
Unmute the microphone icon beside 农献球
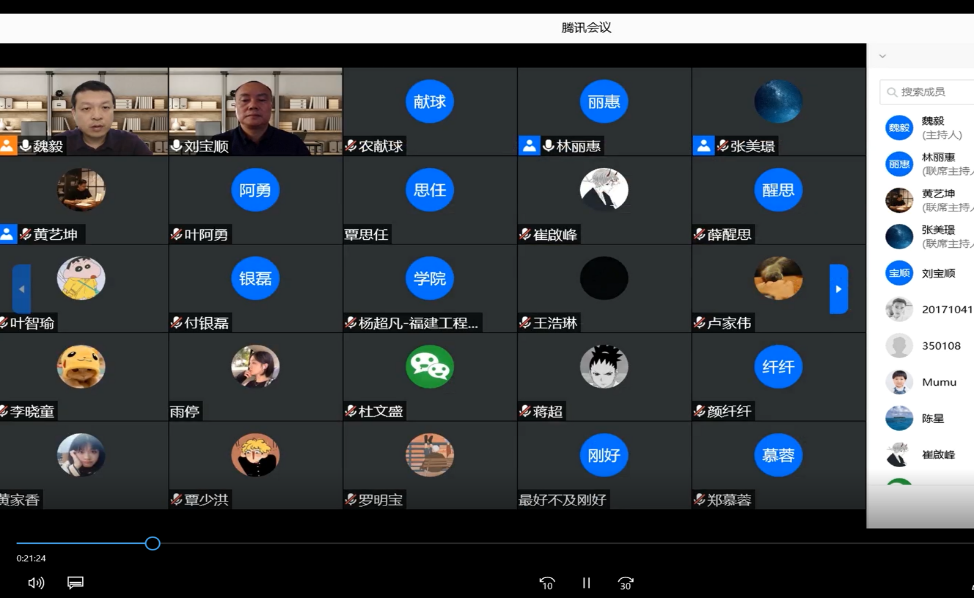click(351, 146)
